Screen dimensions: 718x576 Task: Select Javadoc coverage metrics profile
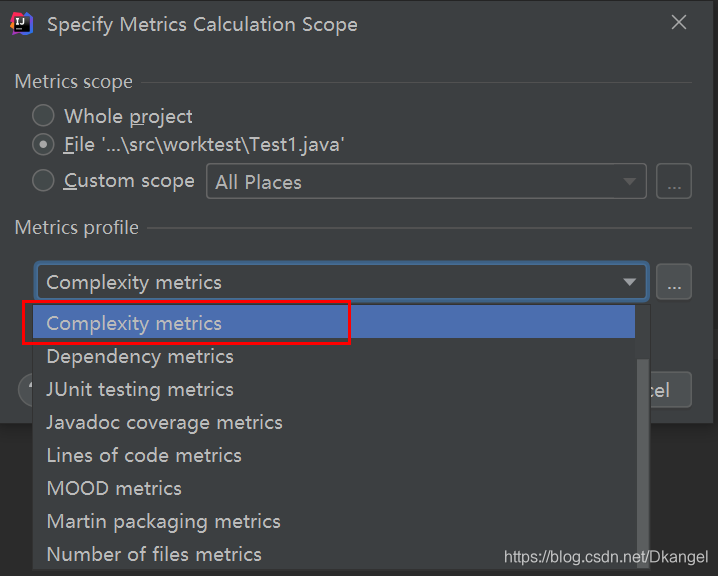coord(164,422)
